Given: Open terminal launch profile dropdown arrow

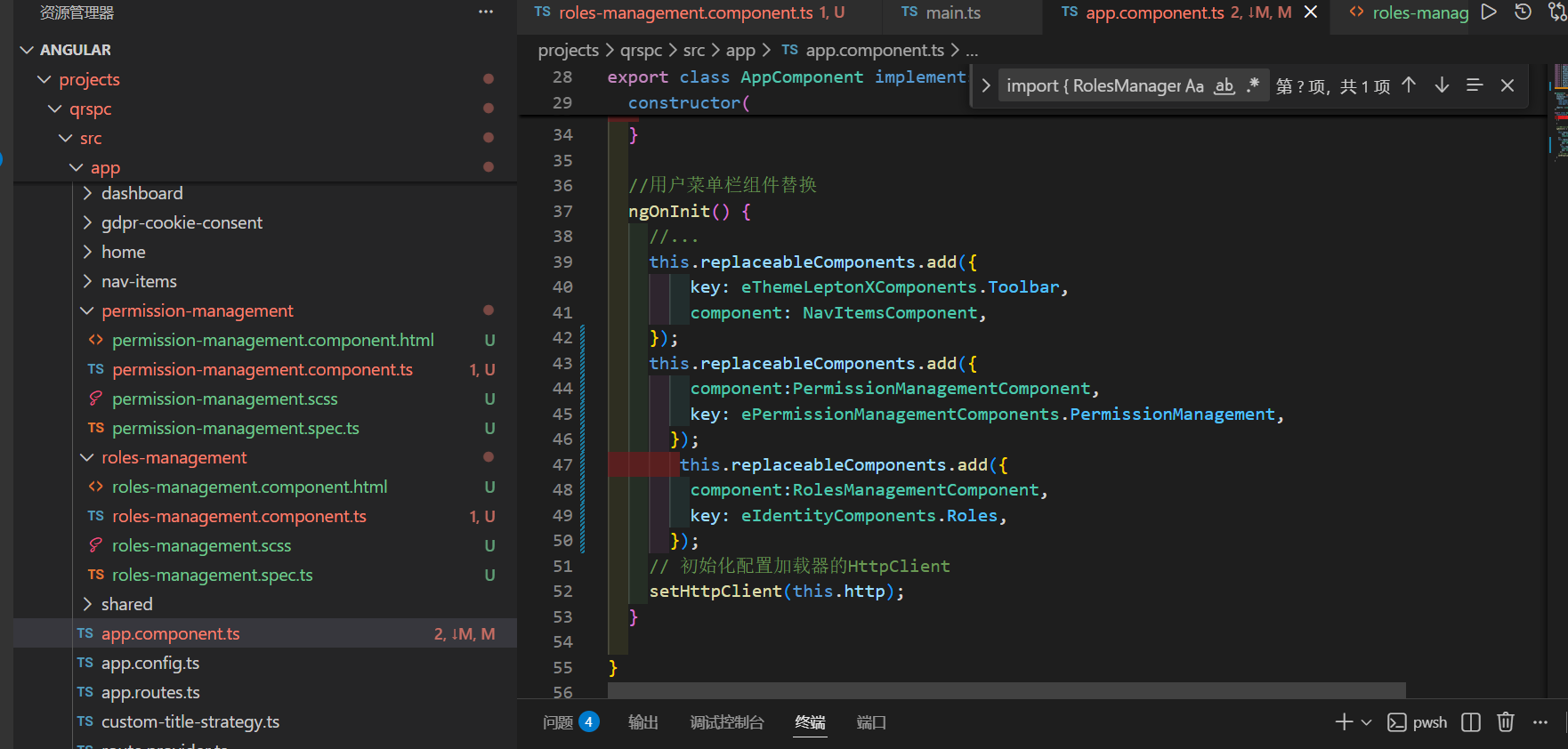Looking at the screenshot, I should (x=1367, y=722).
